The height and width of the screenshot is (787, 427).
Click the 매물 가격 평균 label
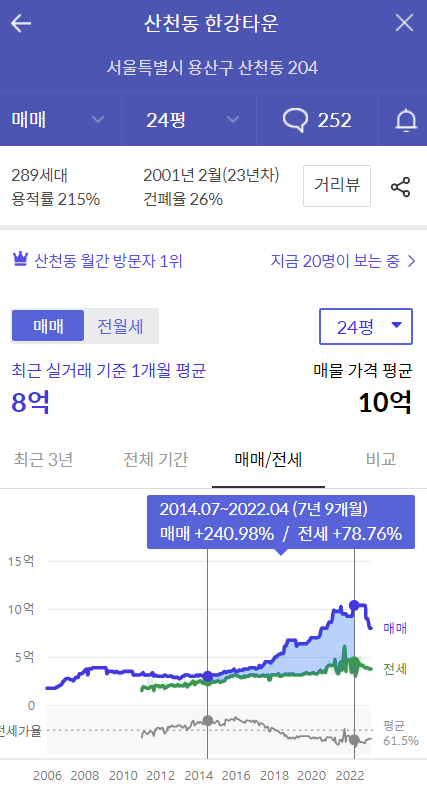363,371
